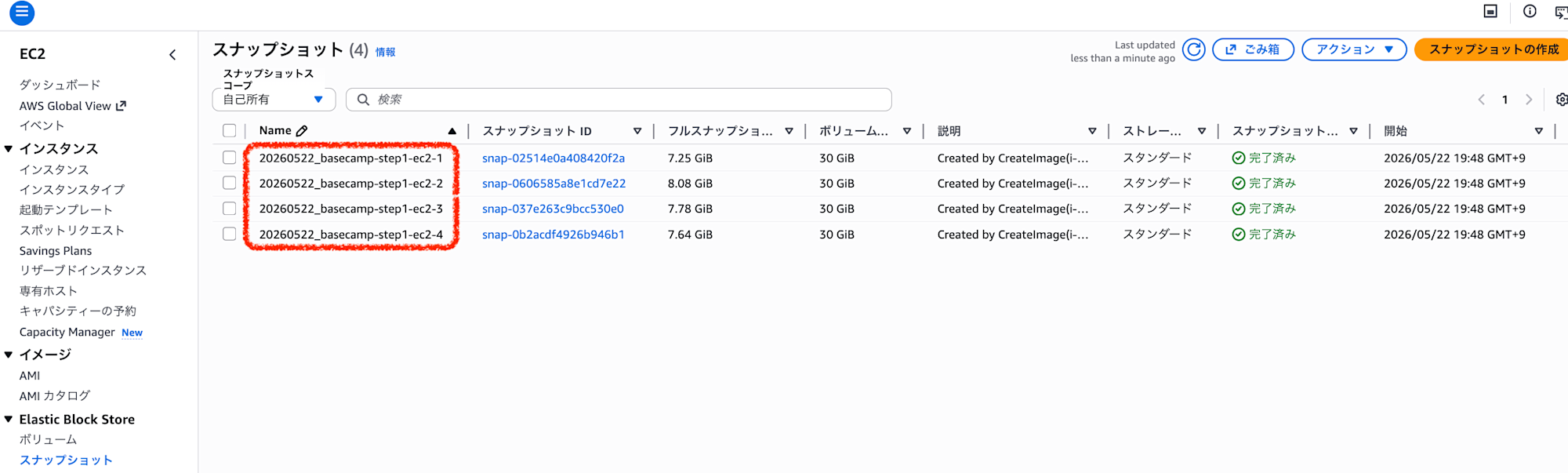The image size is (1568, 473).
Task: Click the completed status icon for snap-037e263c9bcc530e0
Action: (1239, 209)
